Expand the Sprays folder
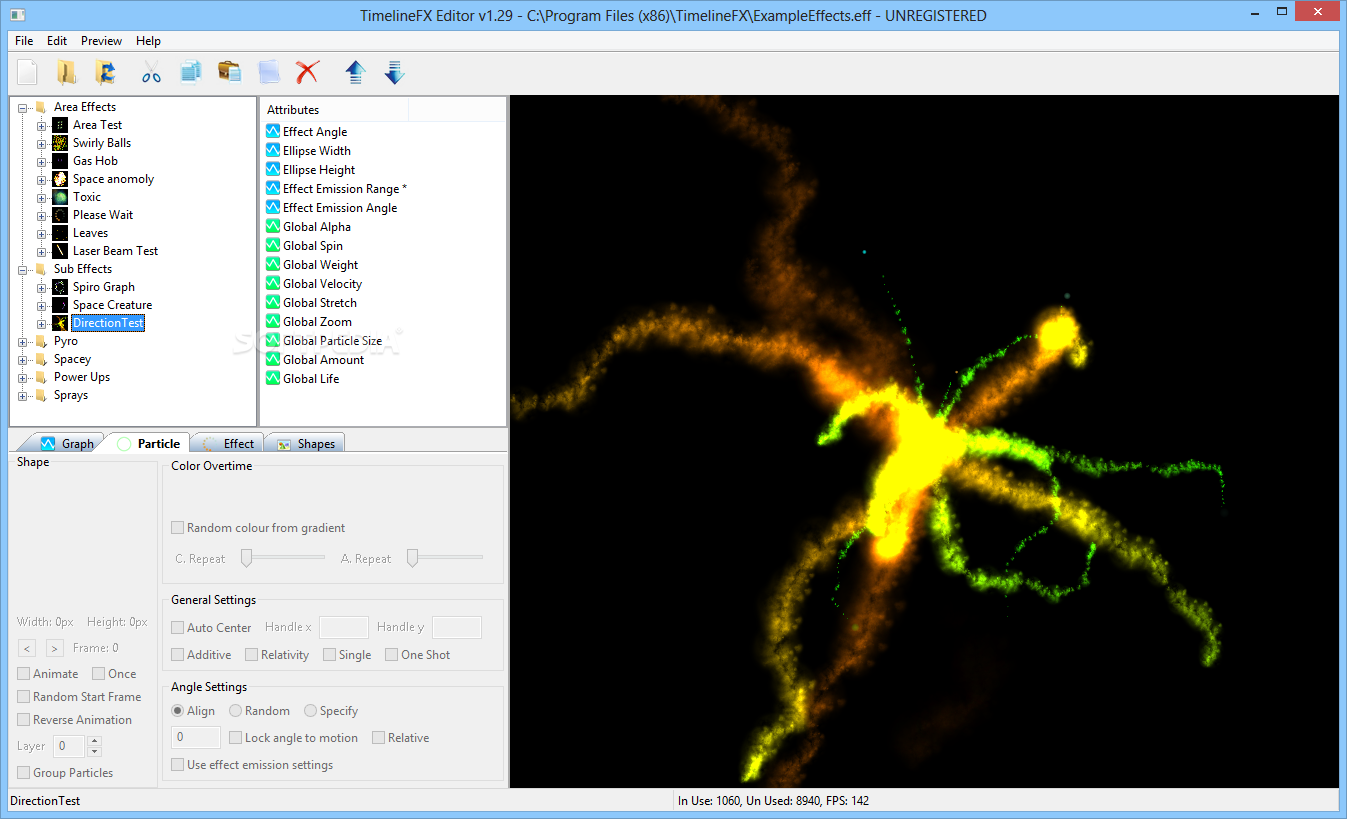Viewport: 1347px width, 819px height. (23, 395)
